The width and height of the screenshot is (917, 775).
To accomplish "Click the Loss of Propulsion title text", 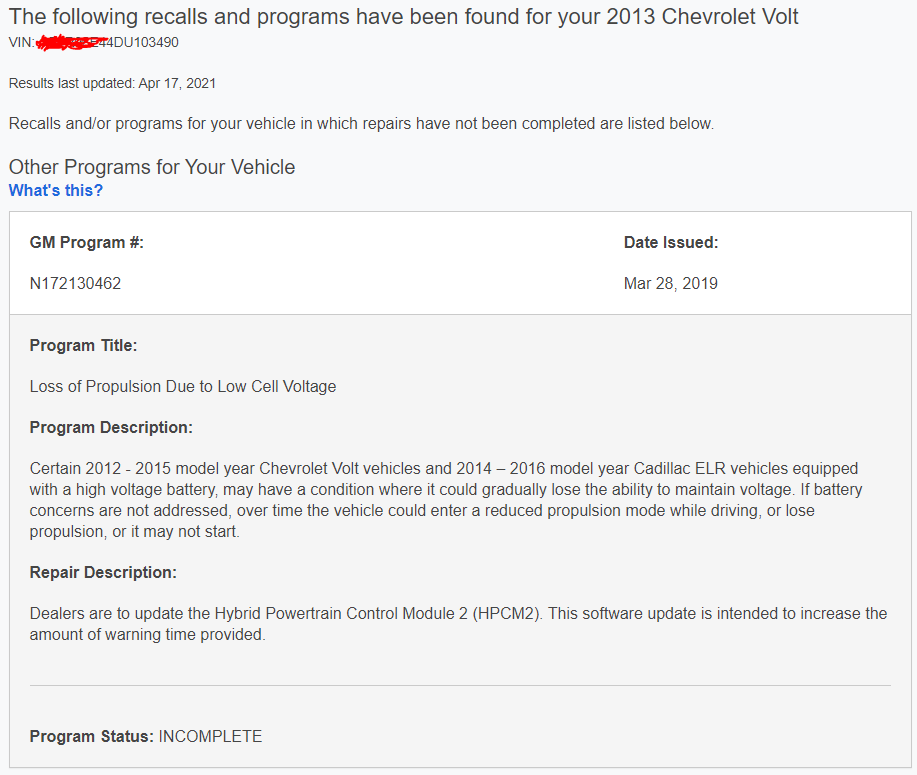I will 183,387.
